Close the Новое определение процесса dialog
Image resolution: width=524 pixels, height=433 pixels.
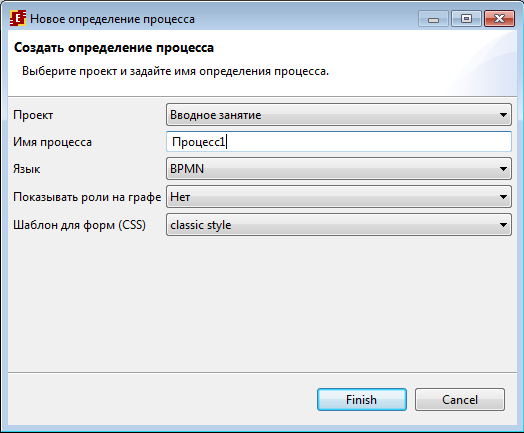(x=499, y=19)
